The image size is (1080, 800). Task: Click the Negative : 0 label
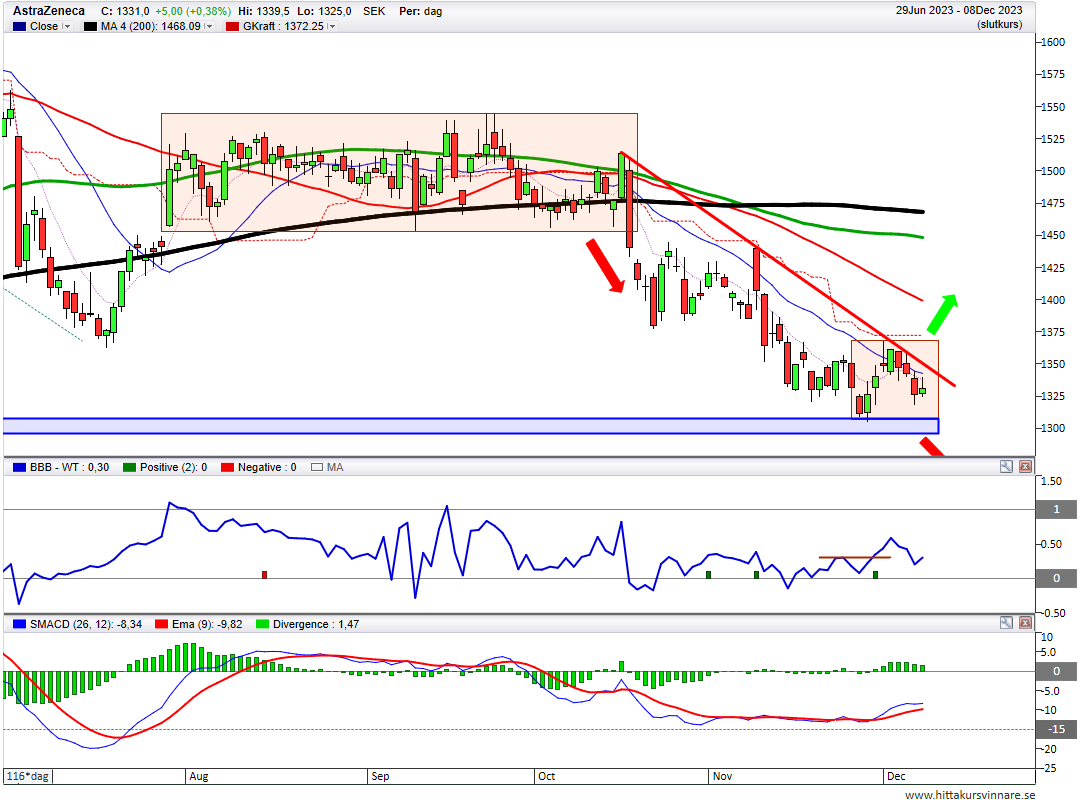(267, 467)
